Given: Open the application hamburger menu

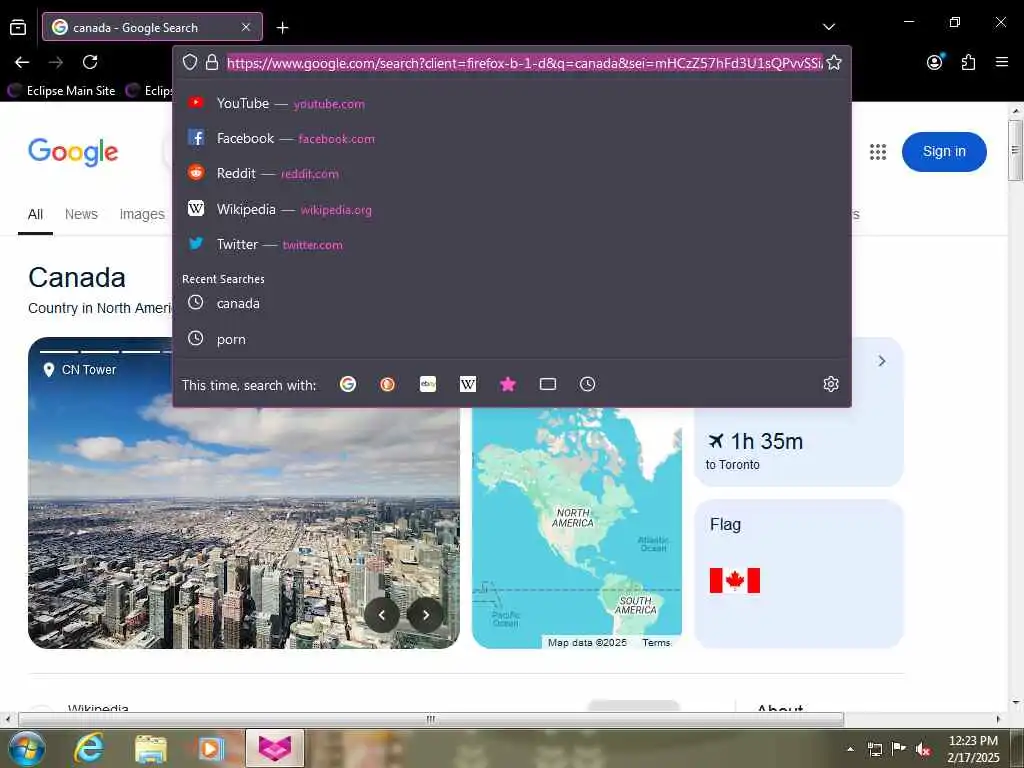Looking at the screenshot, I should pyautogui.click(x=1002, y=62).
